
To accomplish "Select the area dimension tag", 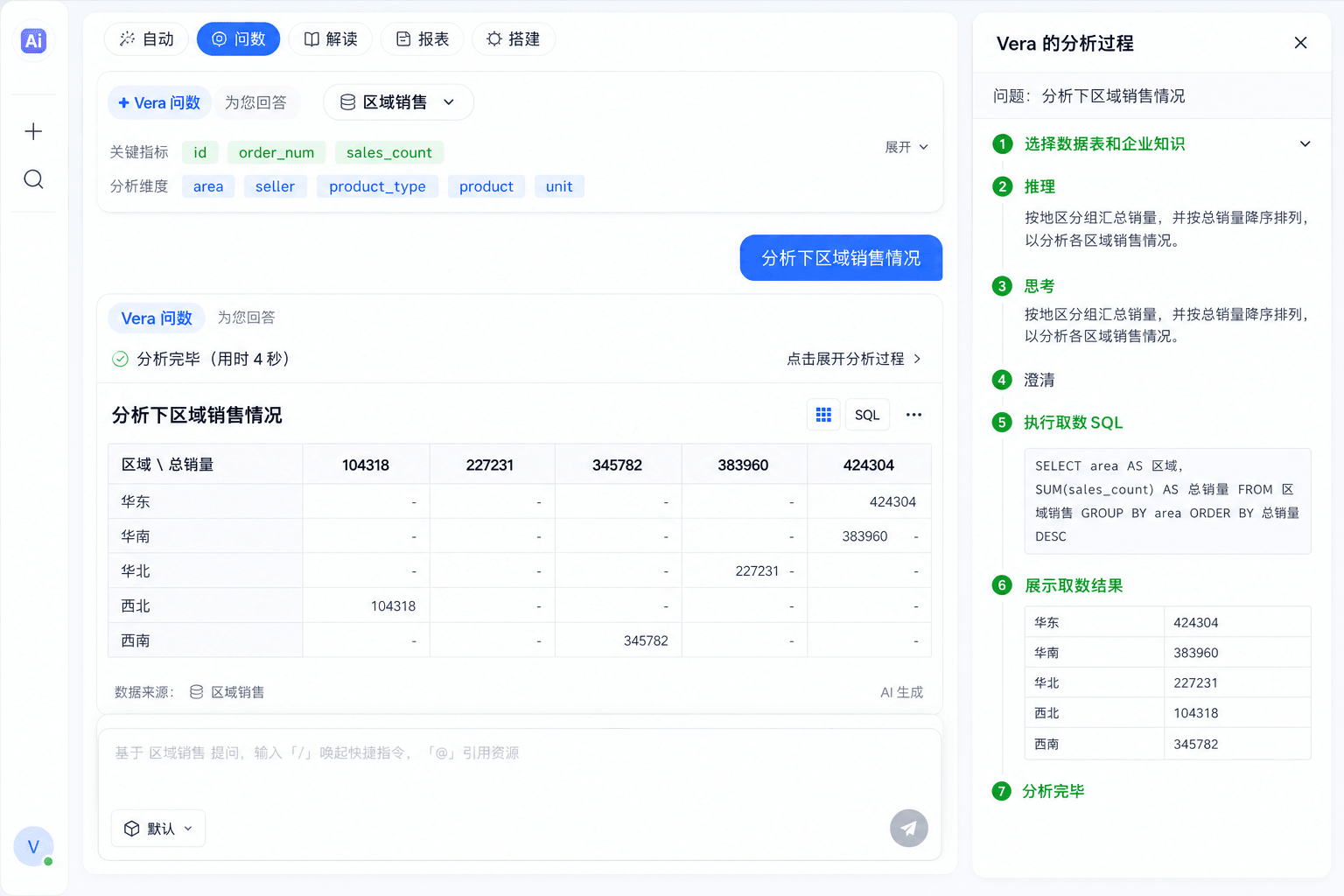I will pos(208,186).
